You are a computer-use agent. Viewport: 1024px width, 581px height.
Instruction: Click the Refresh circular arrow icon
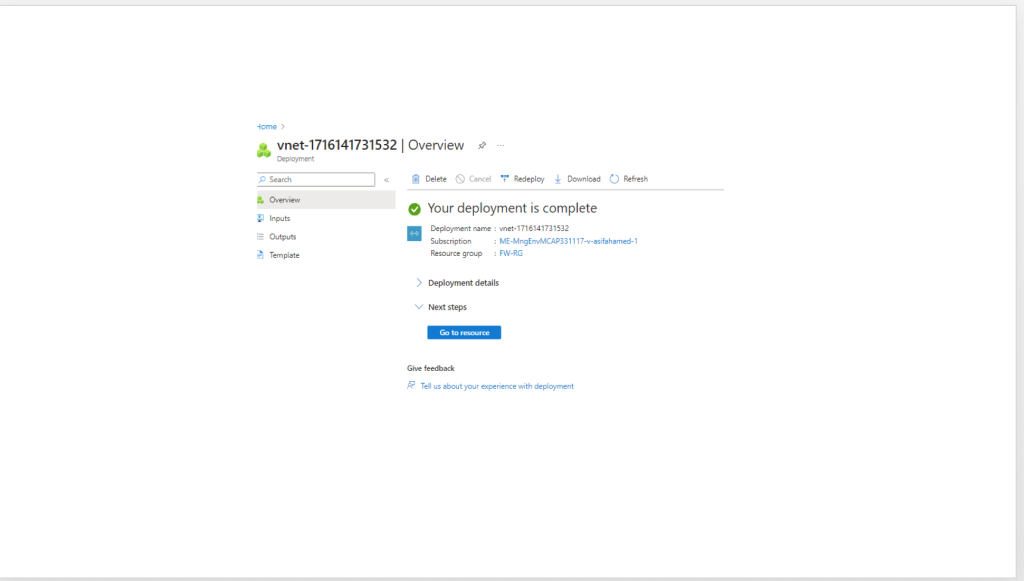coord(614,179)
